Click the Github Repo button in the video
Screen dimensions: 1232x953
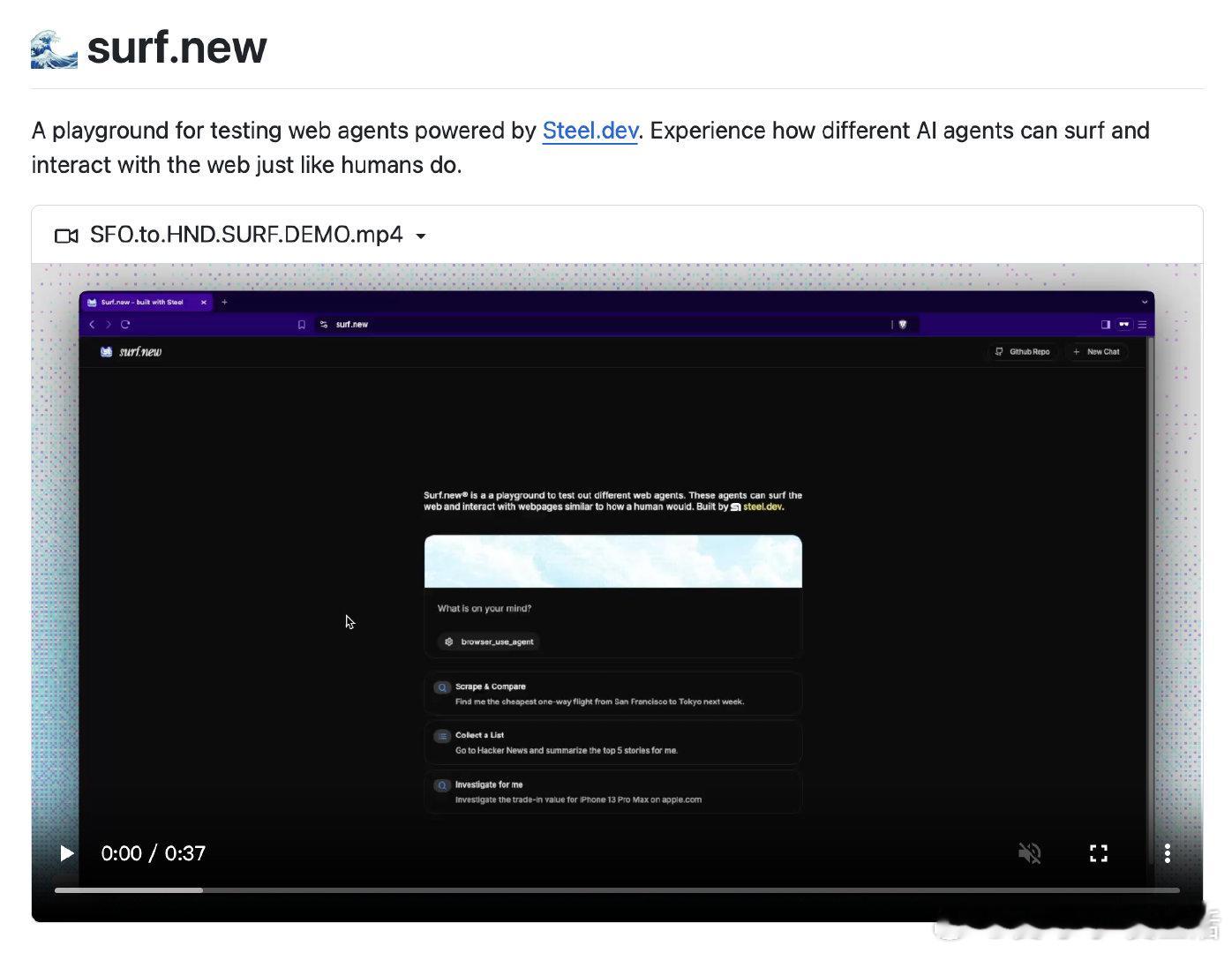[1023, 351]
